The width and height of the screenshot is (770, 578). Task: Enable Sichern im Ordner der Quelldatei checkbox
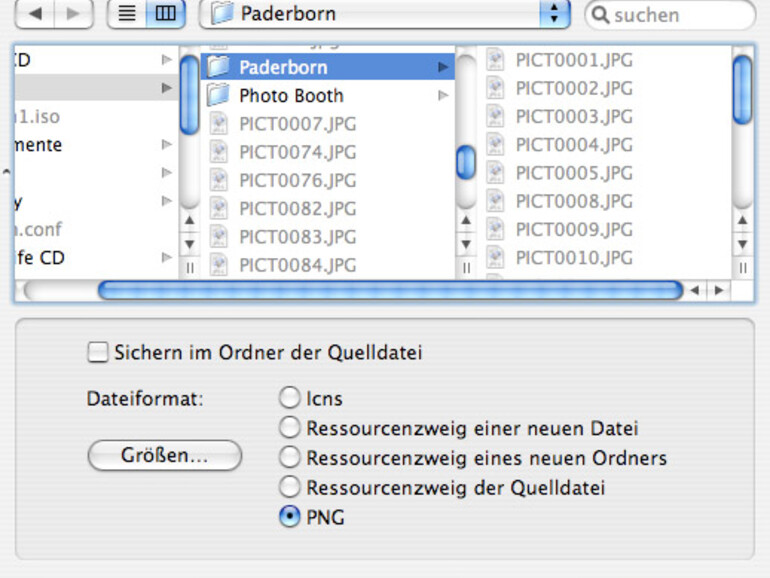98,352
